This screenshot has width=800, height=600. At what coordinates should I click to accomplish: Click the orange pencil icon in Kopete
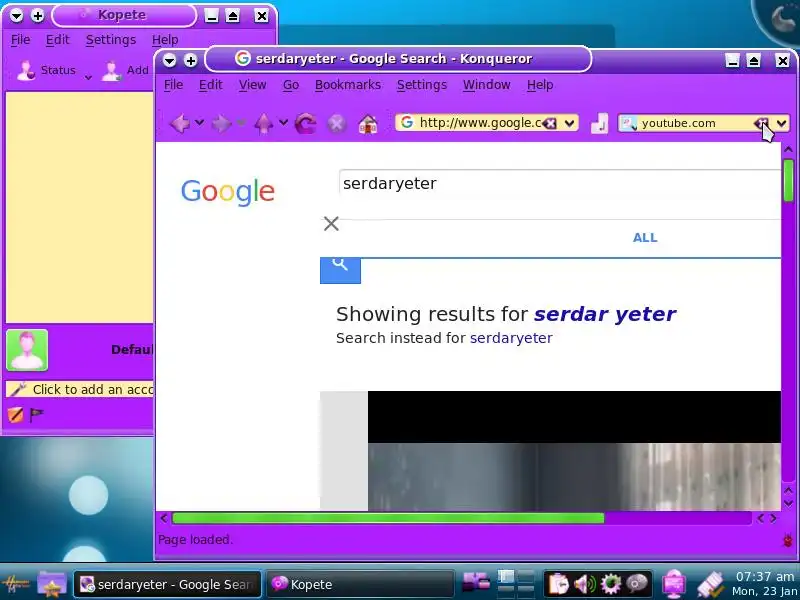coord(15,415)
